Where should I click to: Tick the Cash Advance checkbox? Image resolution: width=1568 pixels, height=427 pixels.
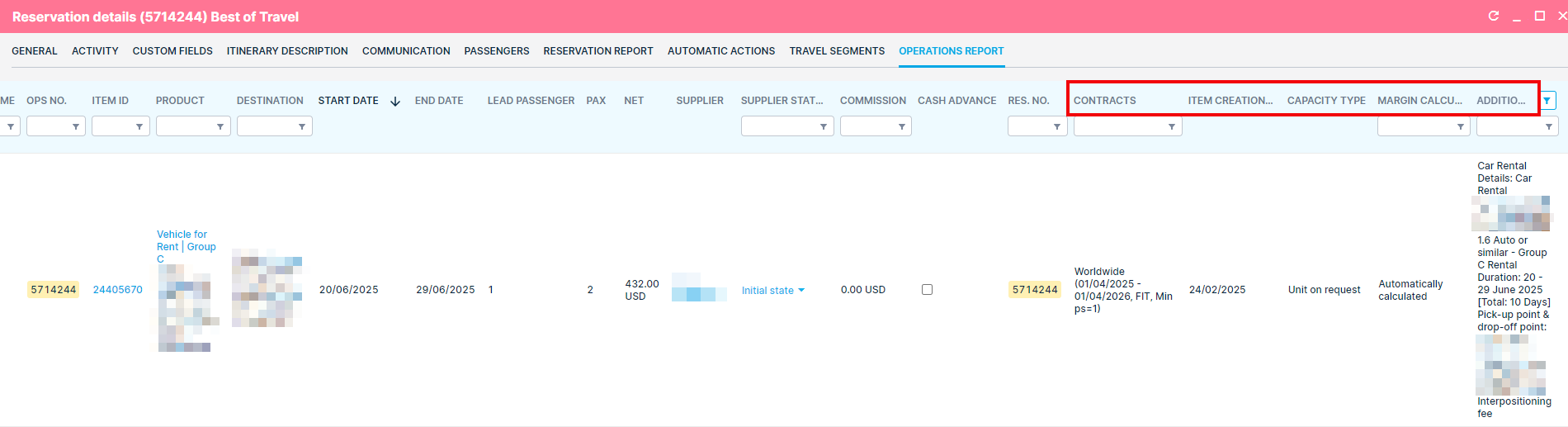tap(927, 290)
